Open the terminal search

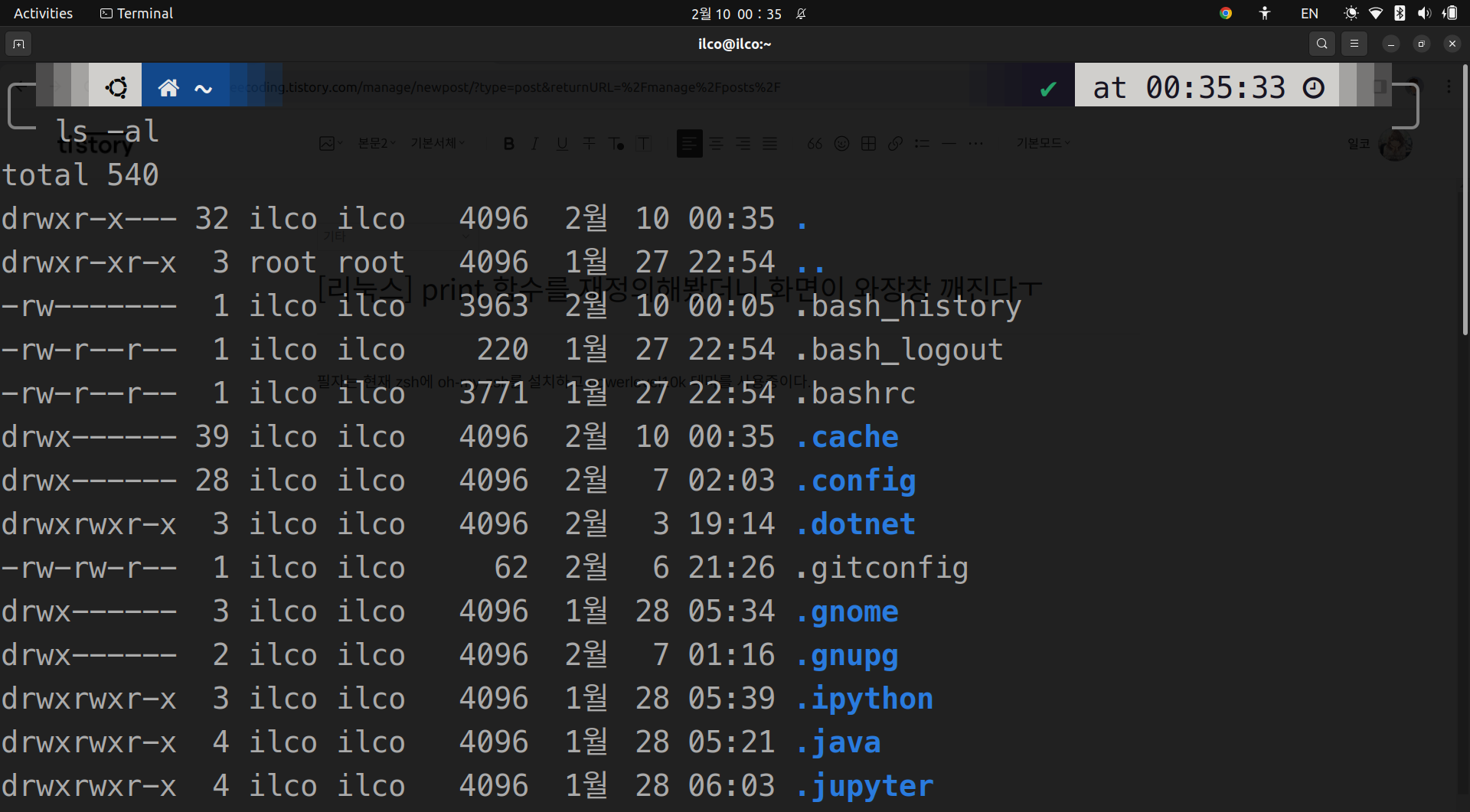(x=1321, y=44)
